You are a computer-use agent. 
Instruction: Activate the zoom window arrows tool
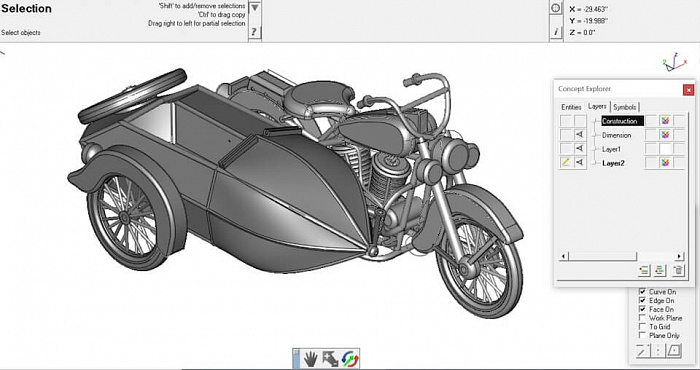tap(330, 358)
